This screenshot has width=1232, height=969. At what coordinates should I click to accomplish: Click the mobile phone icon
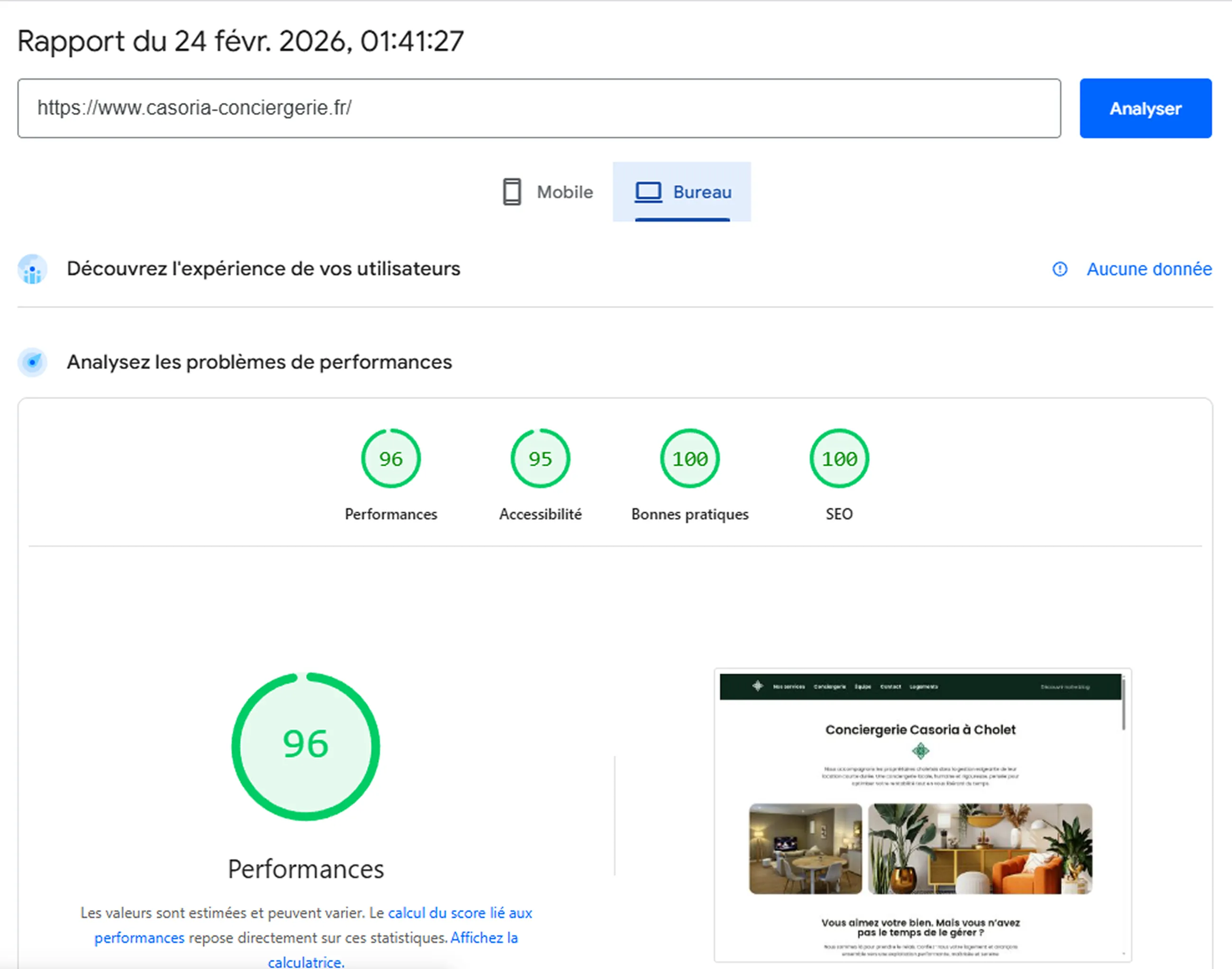point(512,192)
